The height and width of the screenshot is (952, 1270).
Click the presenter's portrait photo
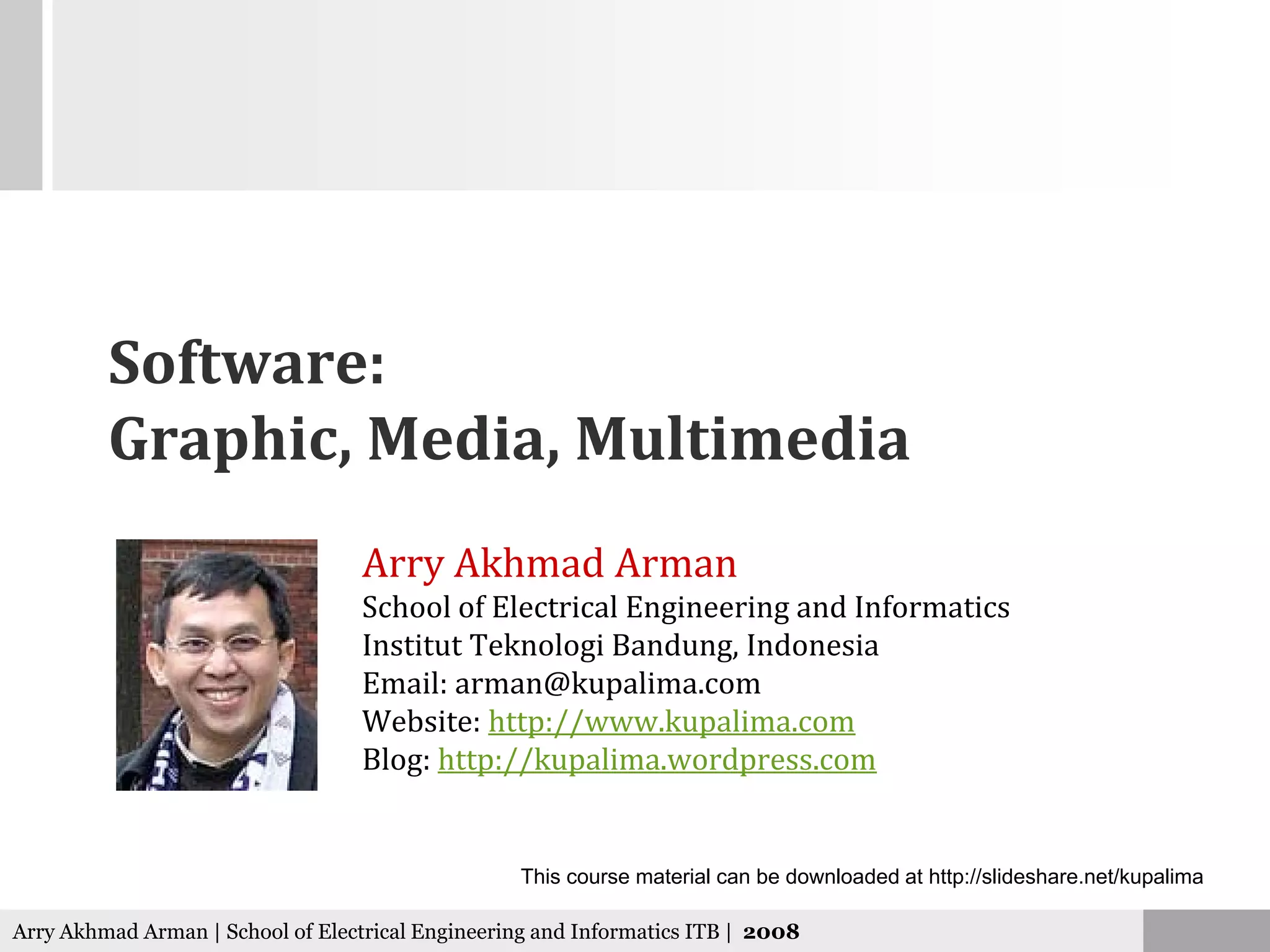point(216,664)
